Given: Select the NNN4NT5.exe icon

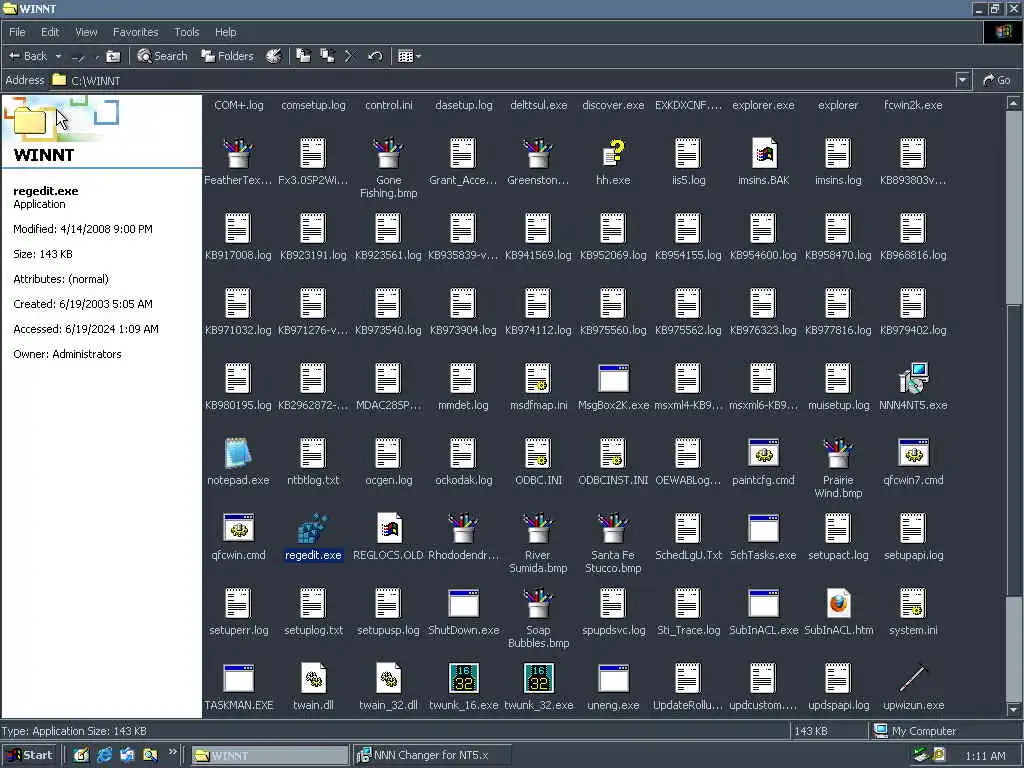Looking at the screenshot, I should tap(913, 378).
